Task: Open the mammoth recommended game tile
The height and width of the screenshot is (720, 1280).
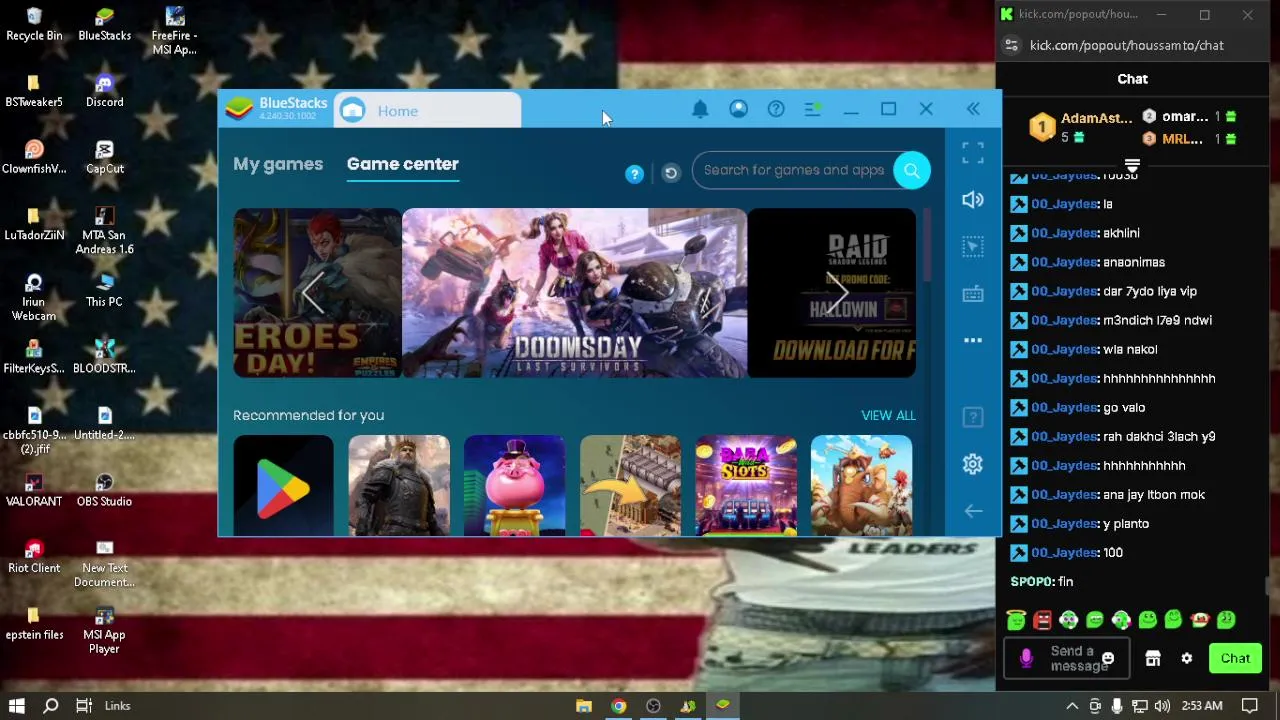Action: pyautogui.click(x=861, y=485)
